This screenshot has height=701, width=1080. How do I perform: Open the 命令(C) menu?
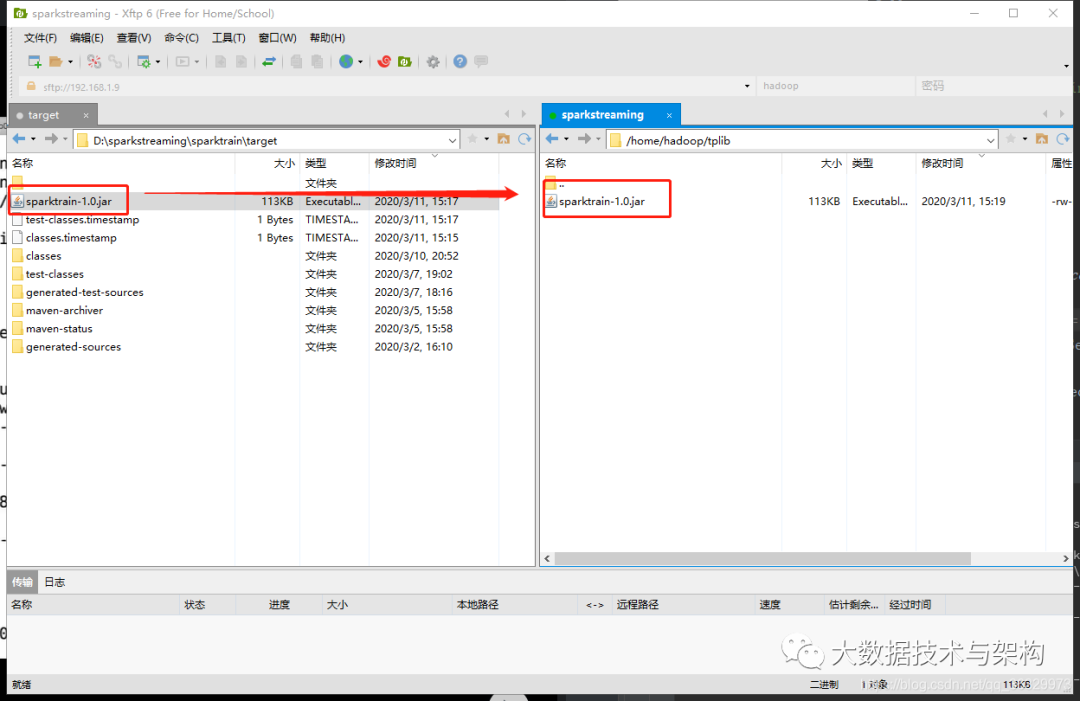coord(181,38)
